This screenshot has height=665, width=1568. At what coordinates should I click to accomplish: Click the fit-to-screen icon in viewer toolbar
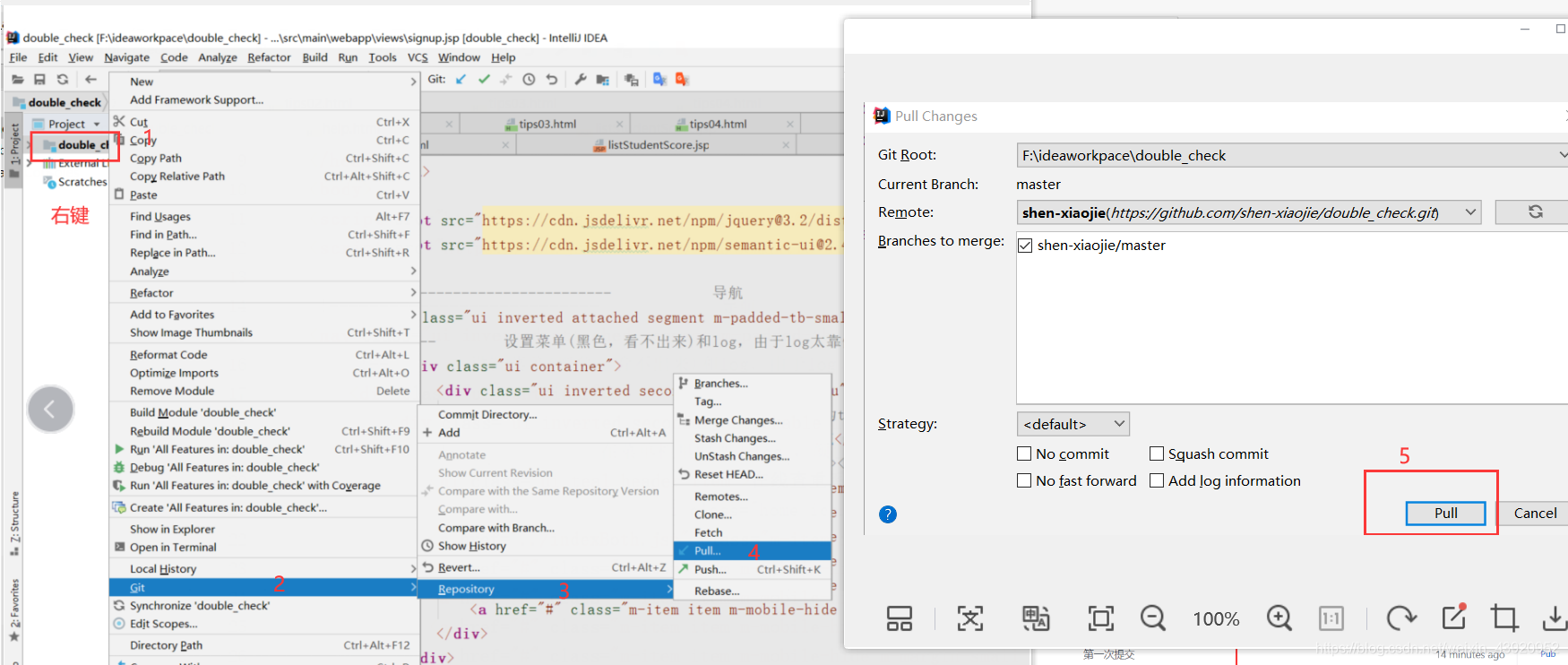tap(1100, 618)
